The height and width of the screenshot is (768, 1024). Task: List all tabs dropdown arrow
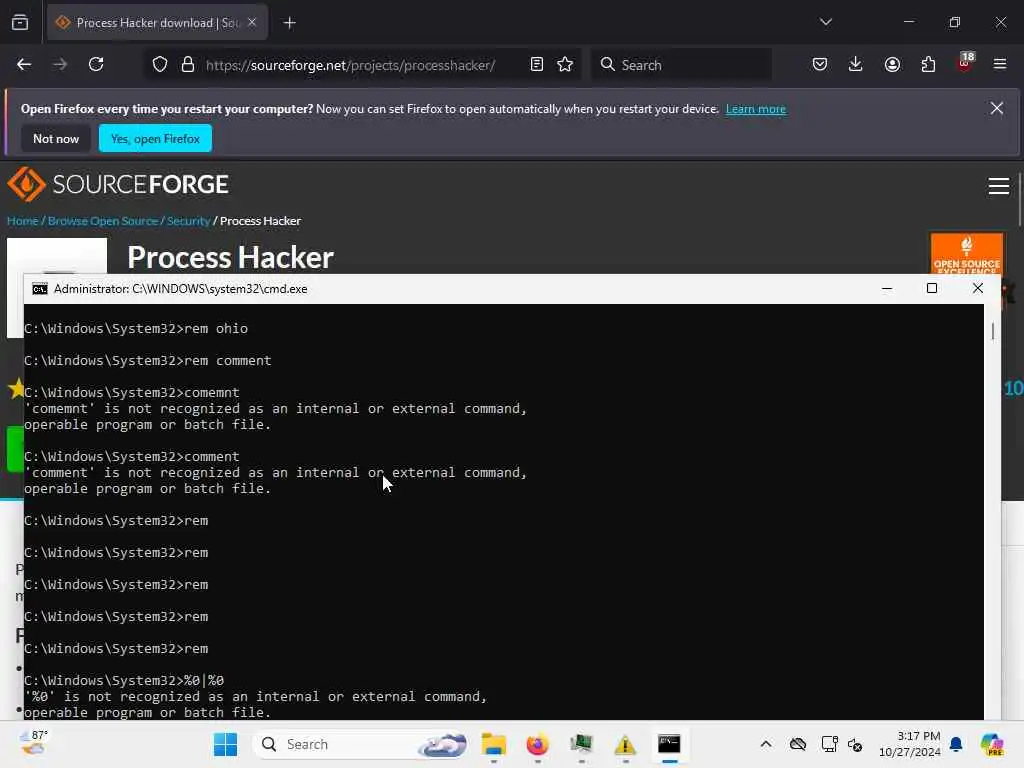coord(826,22)
